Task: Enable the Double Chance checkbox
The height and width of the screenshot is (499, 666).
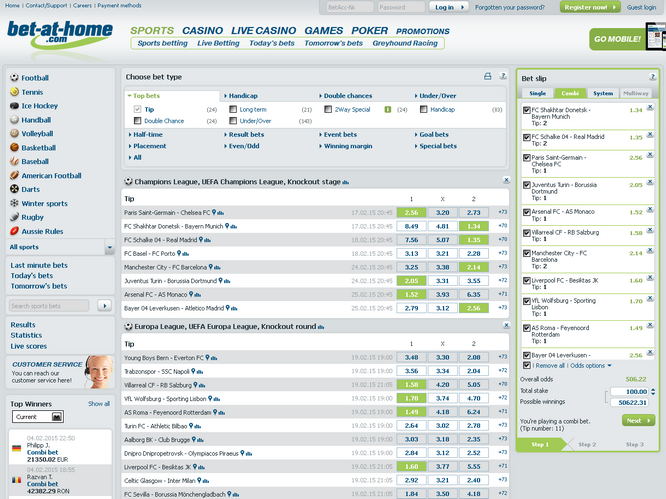Action: point(137,121)
